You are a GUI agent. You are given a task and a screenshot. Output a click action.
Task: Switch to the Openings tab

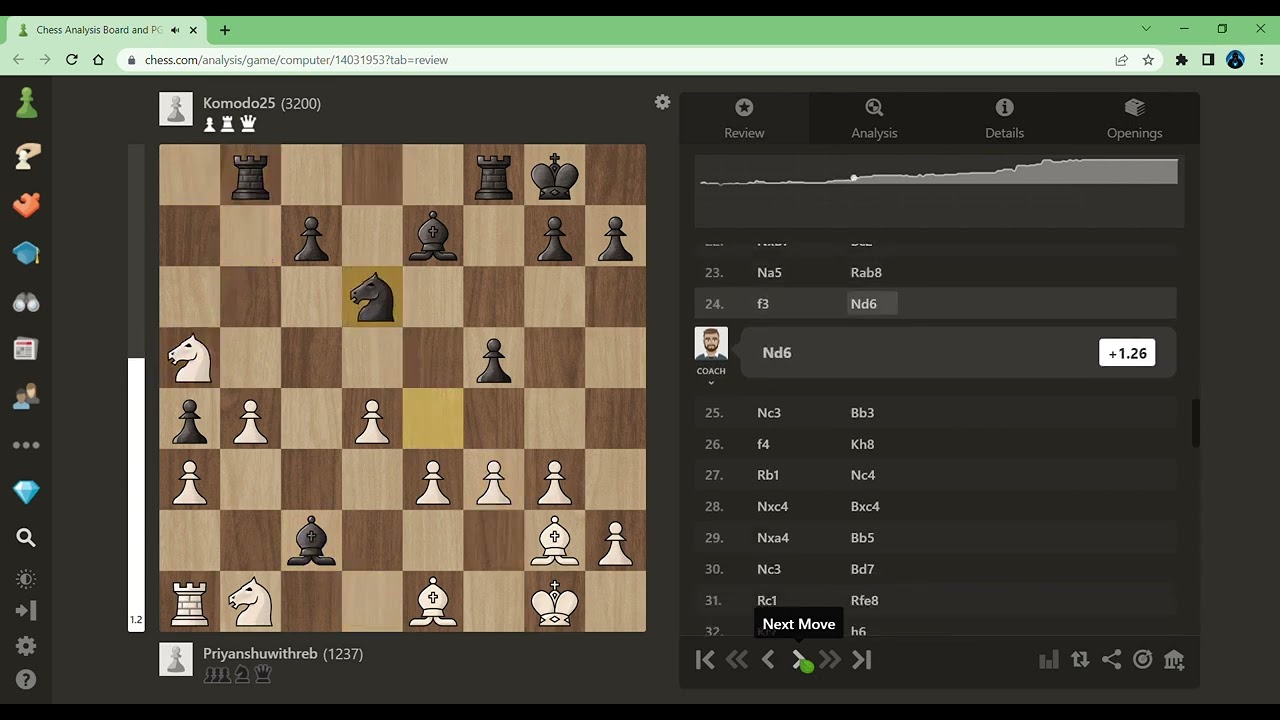pos(1134,119)
